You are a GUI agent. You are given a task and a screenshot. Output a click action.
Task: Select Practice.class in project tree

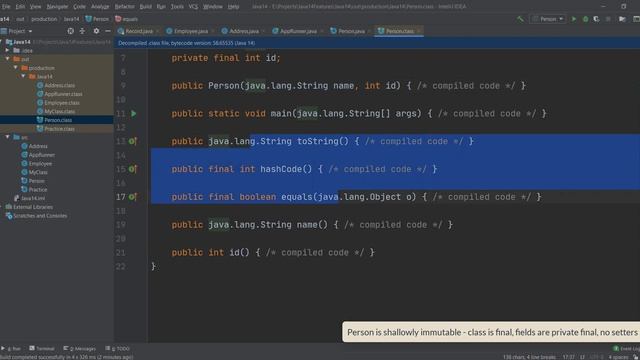coord(56,129)
